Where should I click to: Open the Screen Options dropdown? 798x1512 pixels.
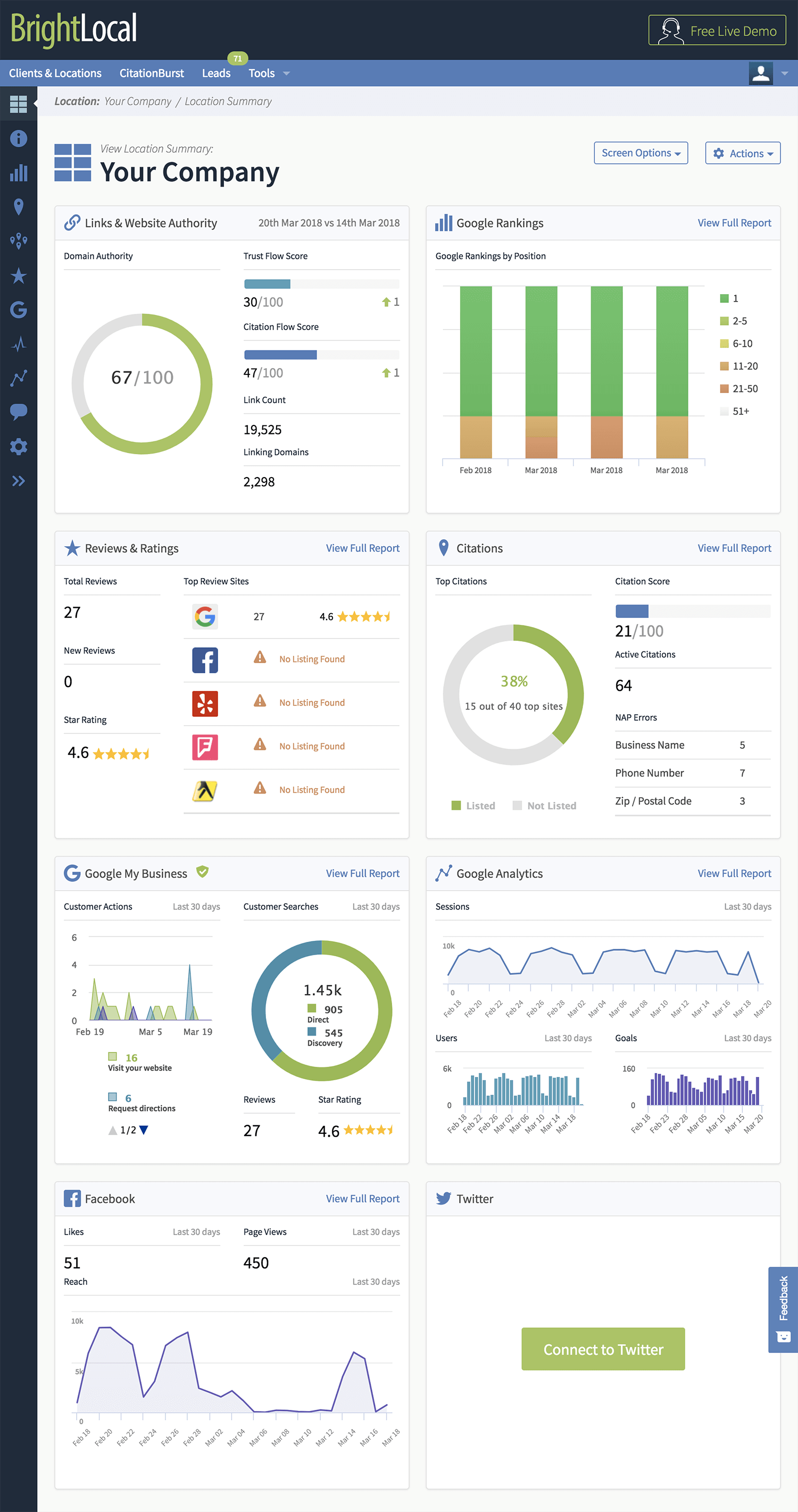[641, 153]
